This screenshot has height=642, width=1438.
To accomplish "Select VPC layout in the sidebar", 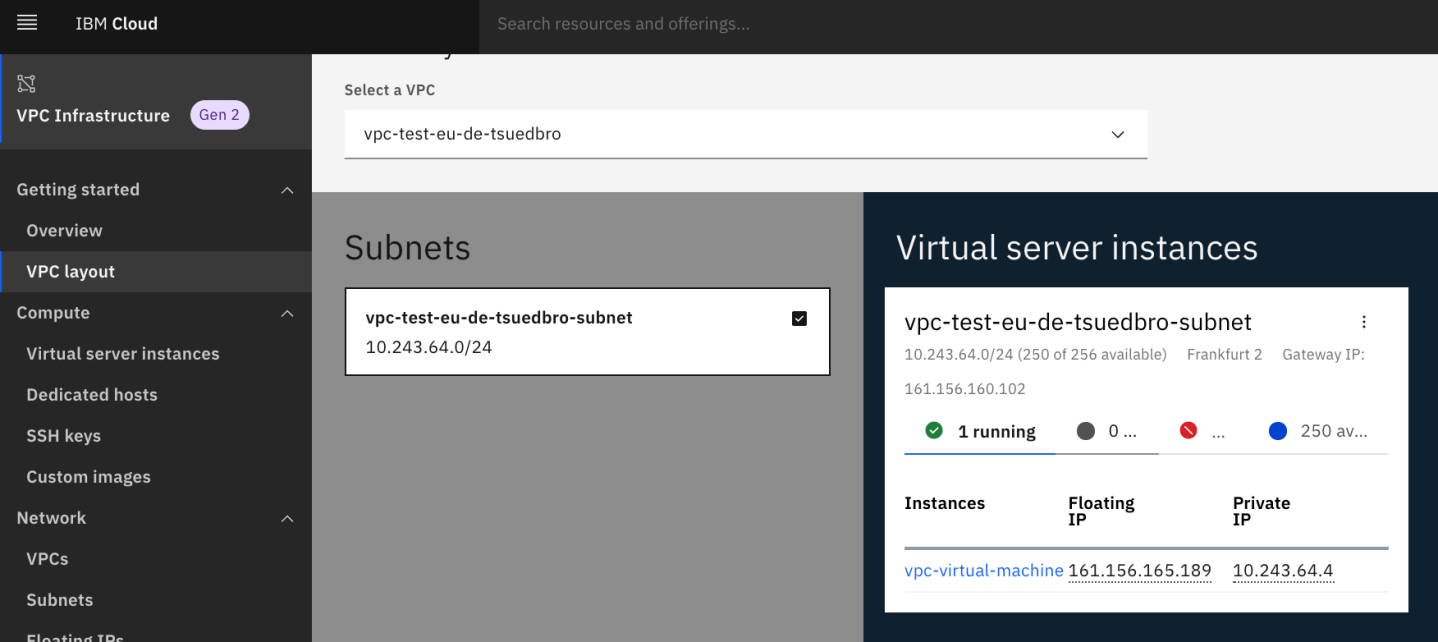I will click(70, 271).
